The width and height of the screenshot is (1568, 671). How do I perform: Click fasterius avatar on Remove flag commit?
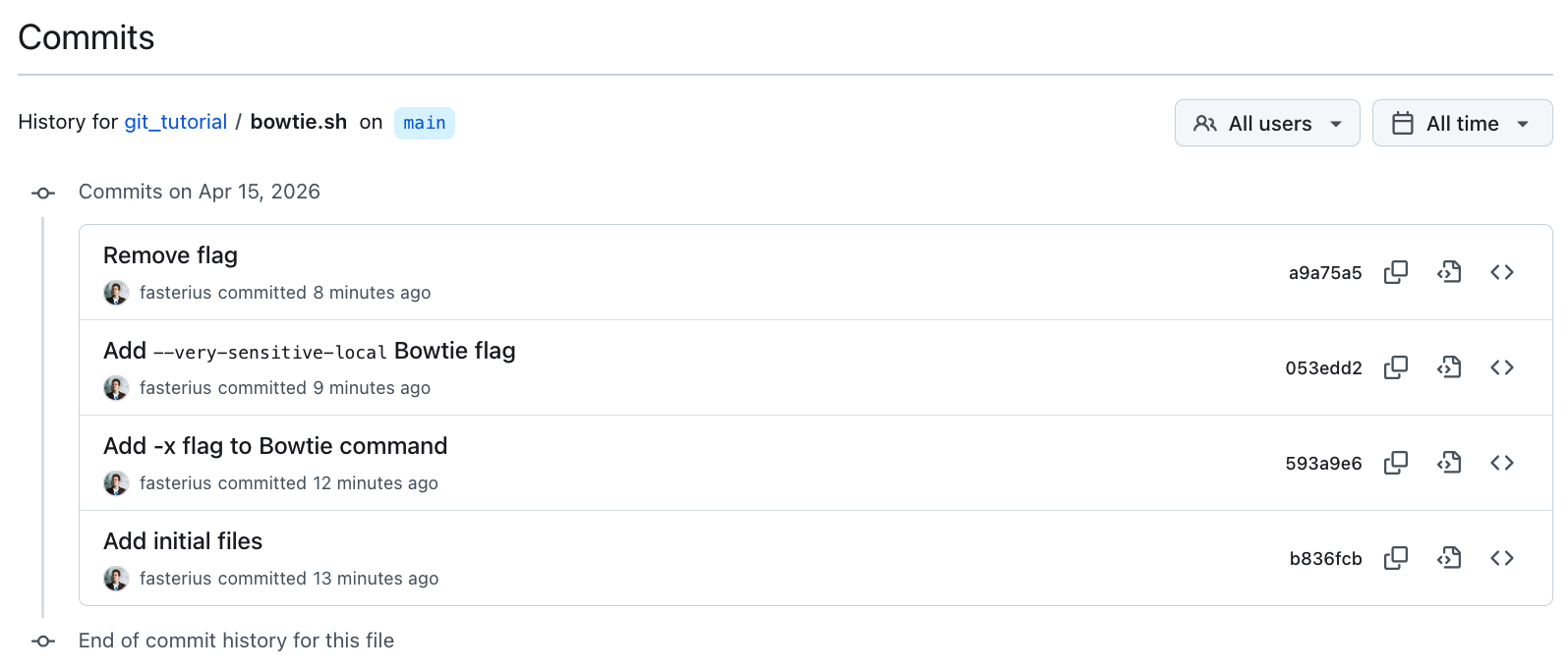(116, 293)
